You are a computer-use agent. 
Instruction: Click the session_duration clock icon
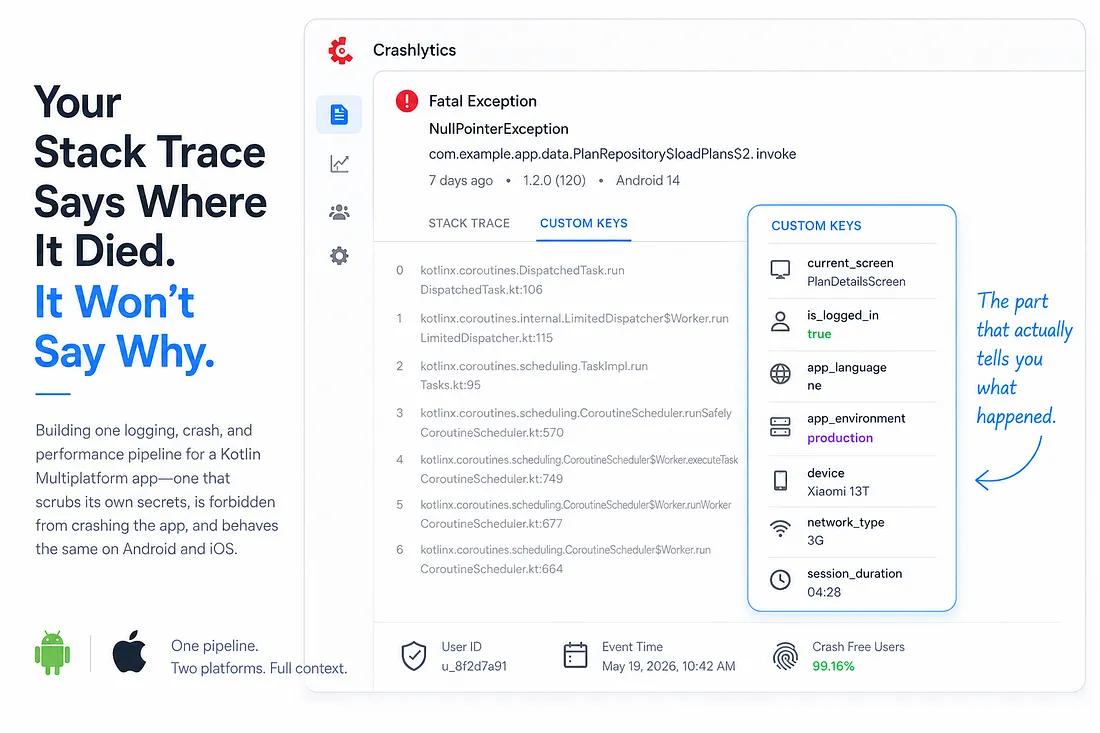[x=780, y=580]
